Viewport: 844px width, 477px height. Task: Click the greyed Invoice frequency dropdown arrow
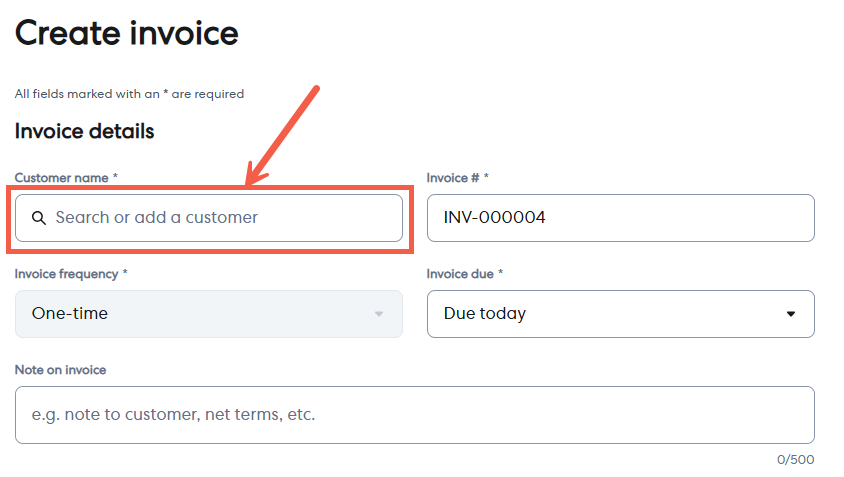[379, 314]
